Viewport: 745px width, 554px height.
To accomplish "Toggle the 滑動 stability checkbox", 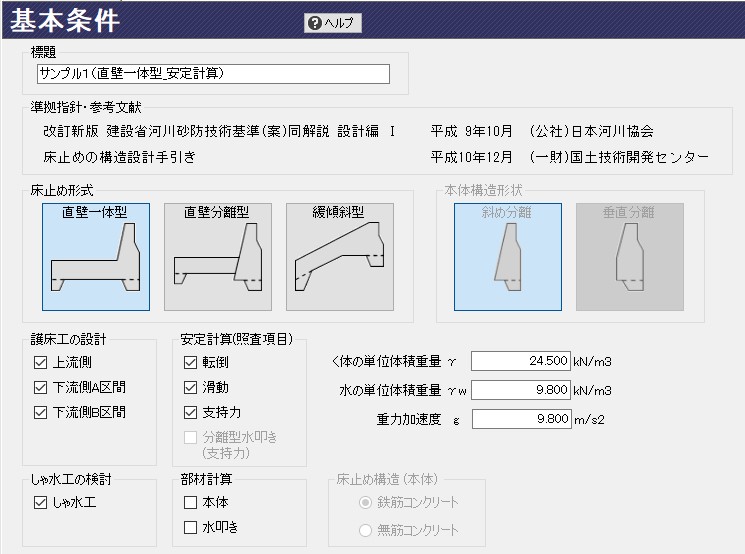I will (x=190, y=387).
